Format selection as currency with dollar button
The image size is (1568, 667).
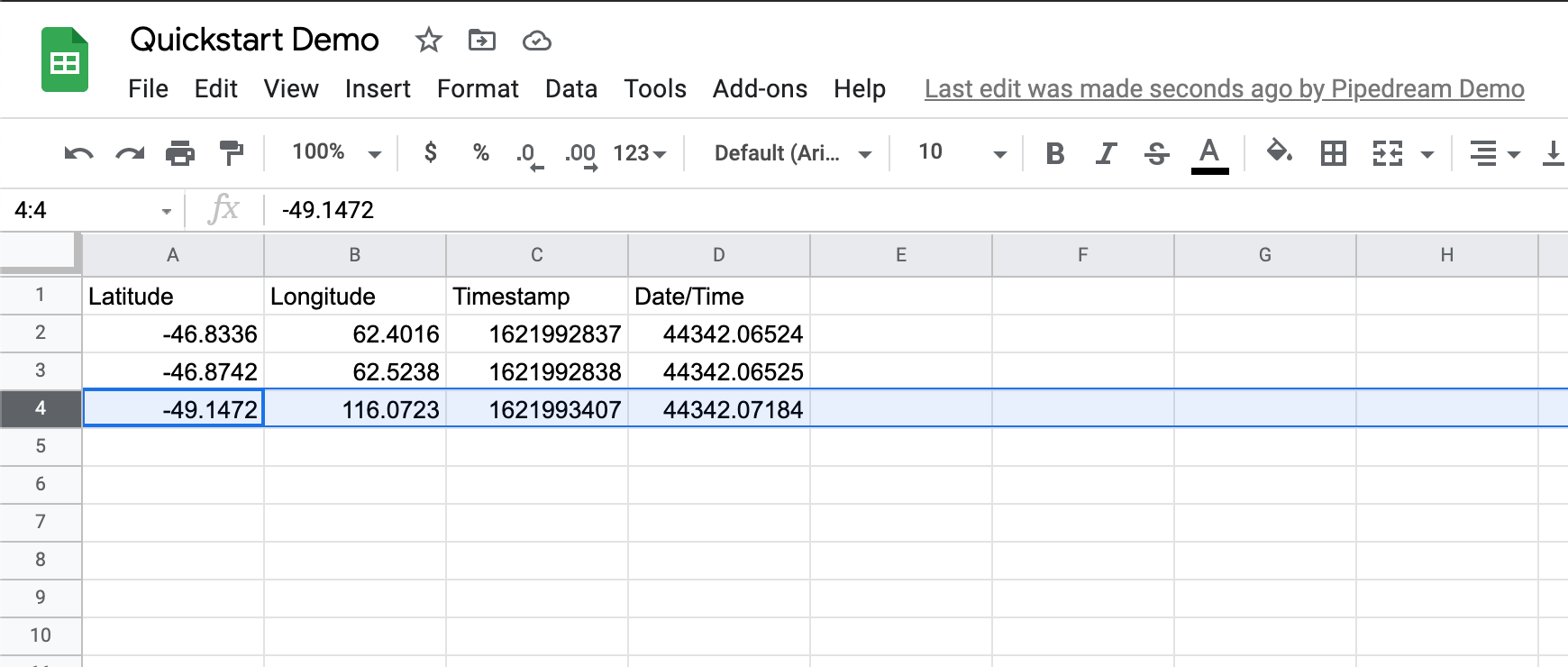[431, 152]
